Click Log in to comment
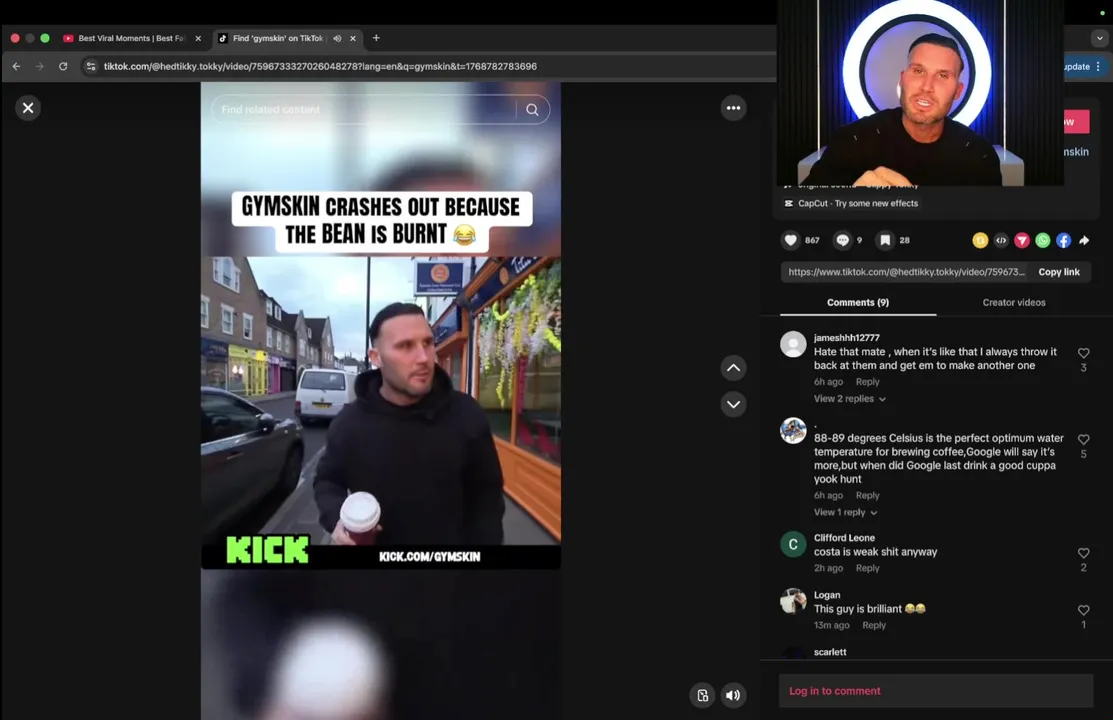Viewport: 1113px width, 720px height. [936, 691]
